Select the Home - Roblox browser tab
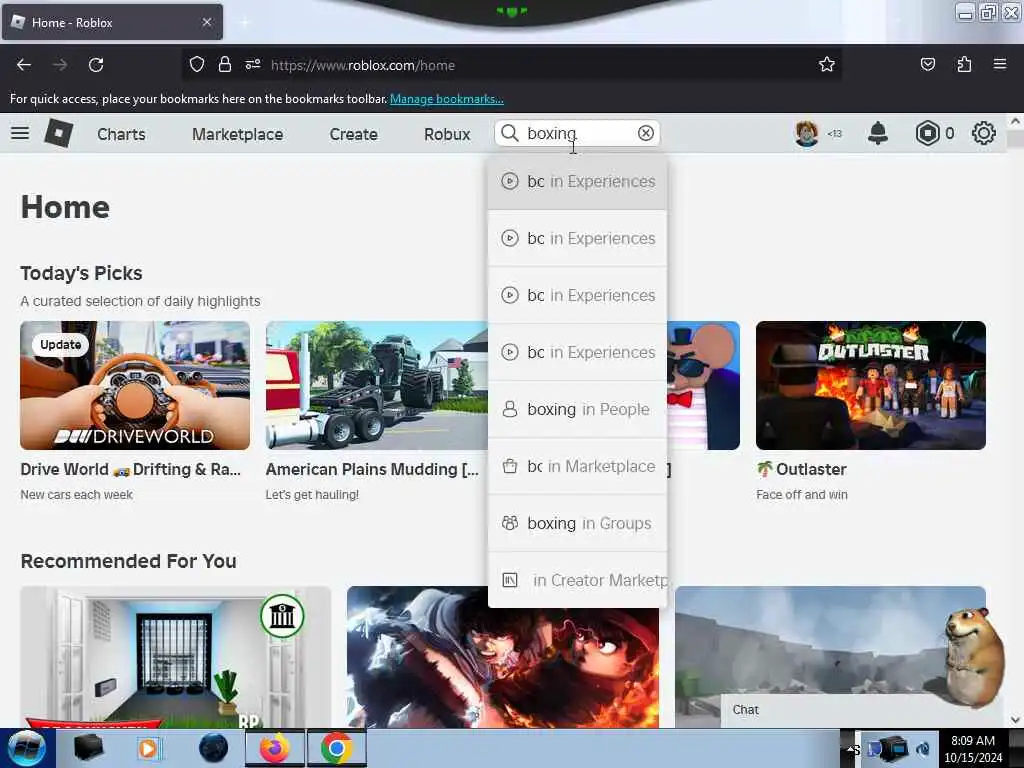Image resolution: width=1024 pixels, height=768 pixels. 112,22
